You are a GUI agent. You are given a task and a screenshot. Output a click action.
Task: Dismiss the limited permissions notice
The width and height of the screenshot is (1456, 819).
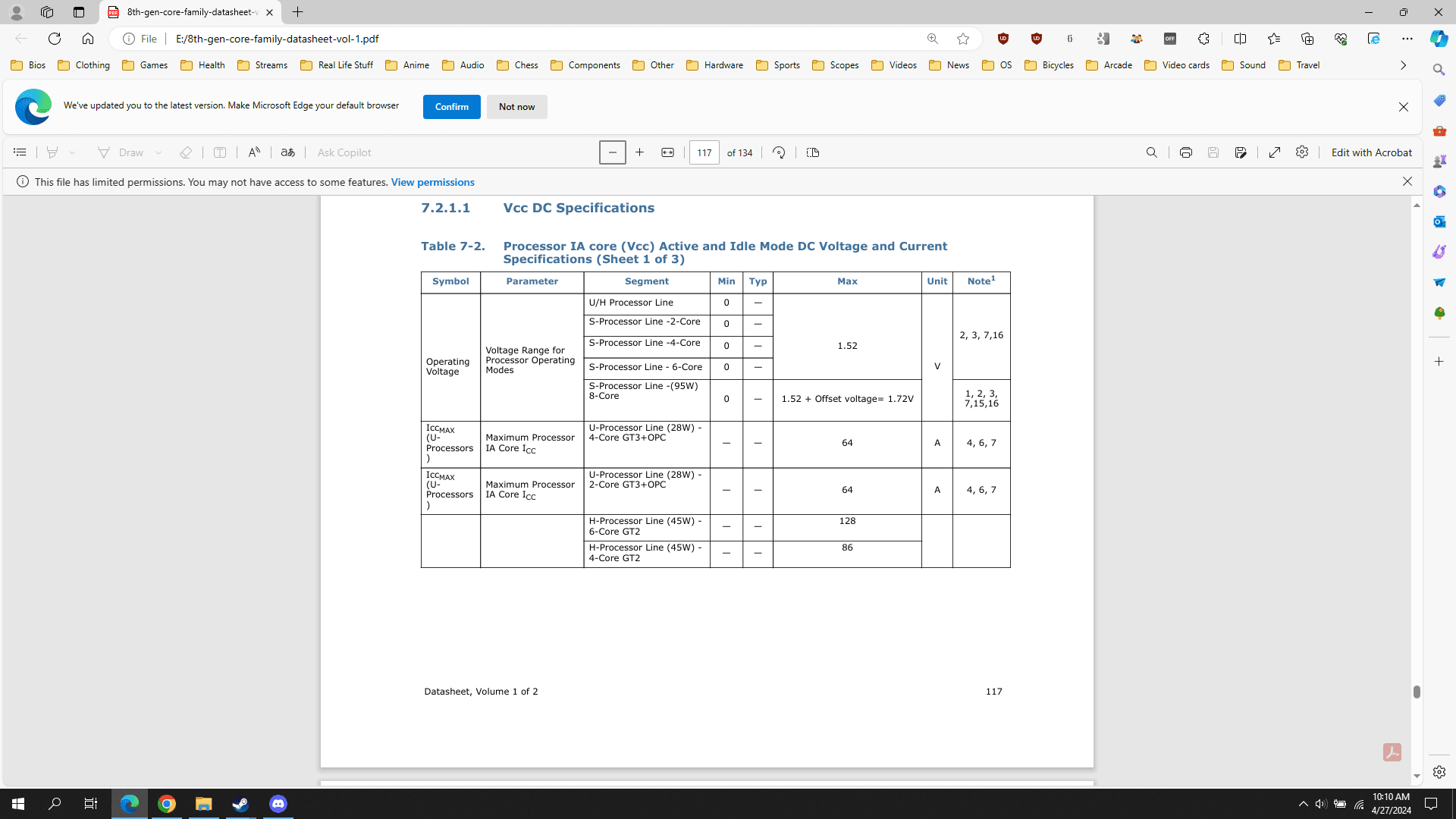pyautogui.click(x=1407, y=181)
